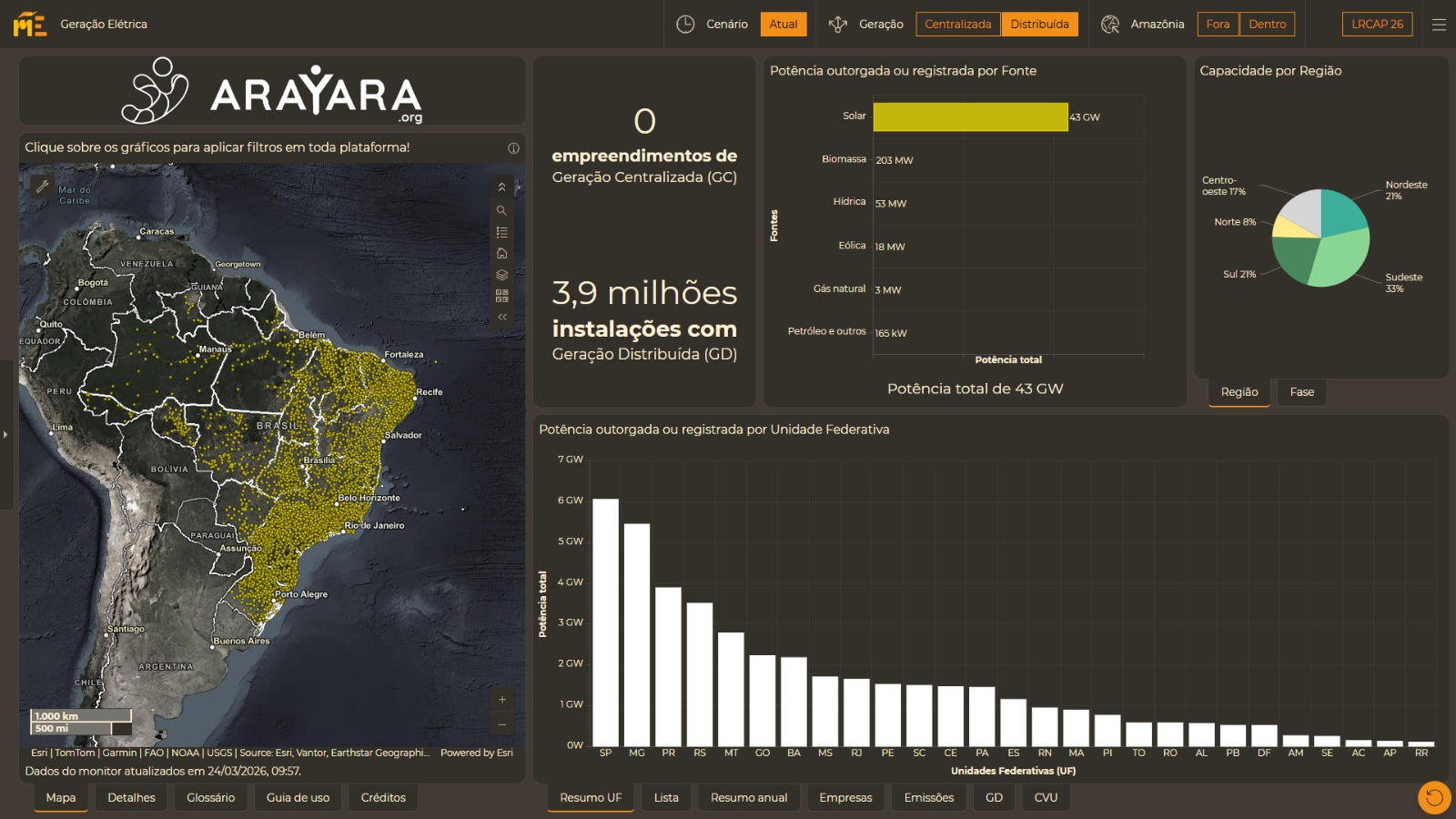Open the basemap gallery icon
Screen dimensions: 1456x819
click(x=501, y=296)
